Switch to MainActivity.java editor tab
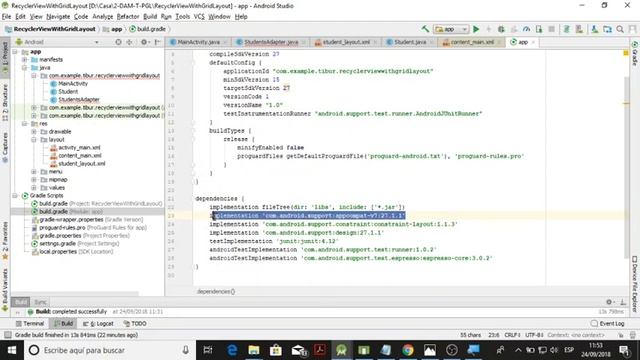 (x=198, y=42)
